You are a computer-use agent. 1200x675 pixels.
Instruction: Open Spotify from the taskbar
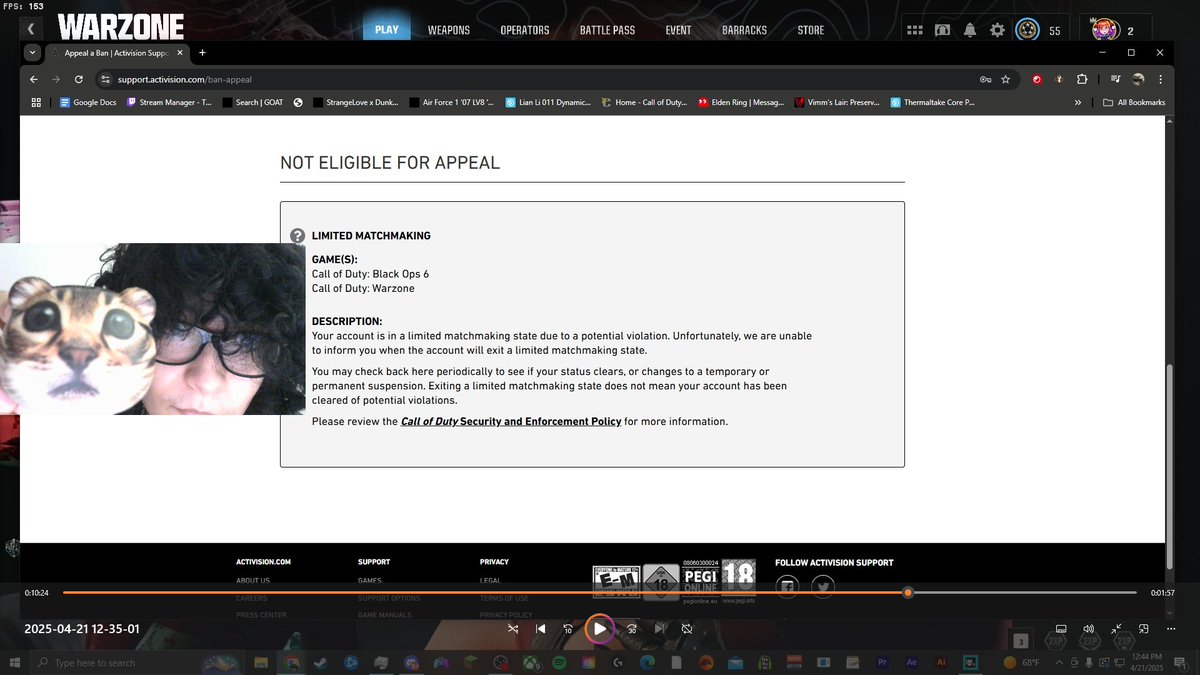(559, 663)
